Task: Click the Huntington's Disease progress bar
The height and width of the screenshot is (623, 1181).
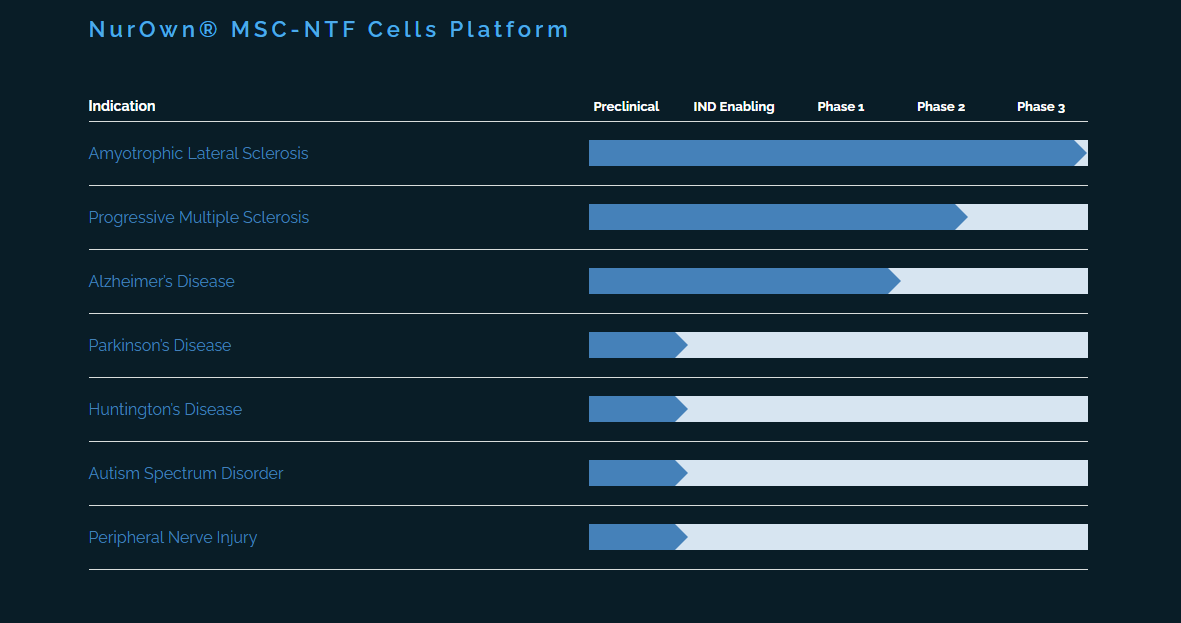Action: coord(838,409)
